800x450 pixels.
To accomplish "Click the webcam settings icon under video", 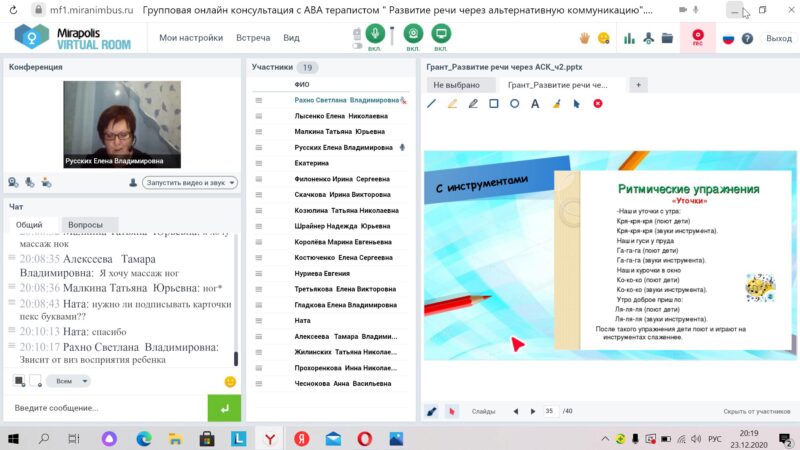I will [x=13, y=182].
